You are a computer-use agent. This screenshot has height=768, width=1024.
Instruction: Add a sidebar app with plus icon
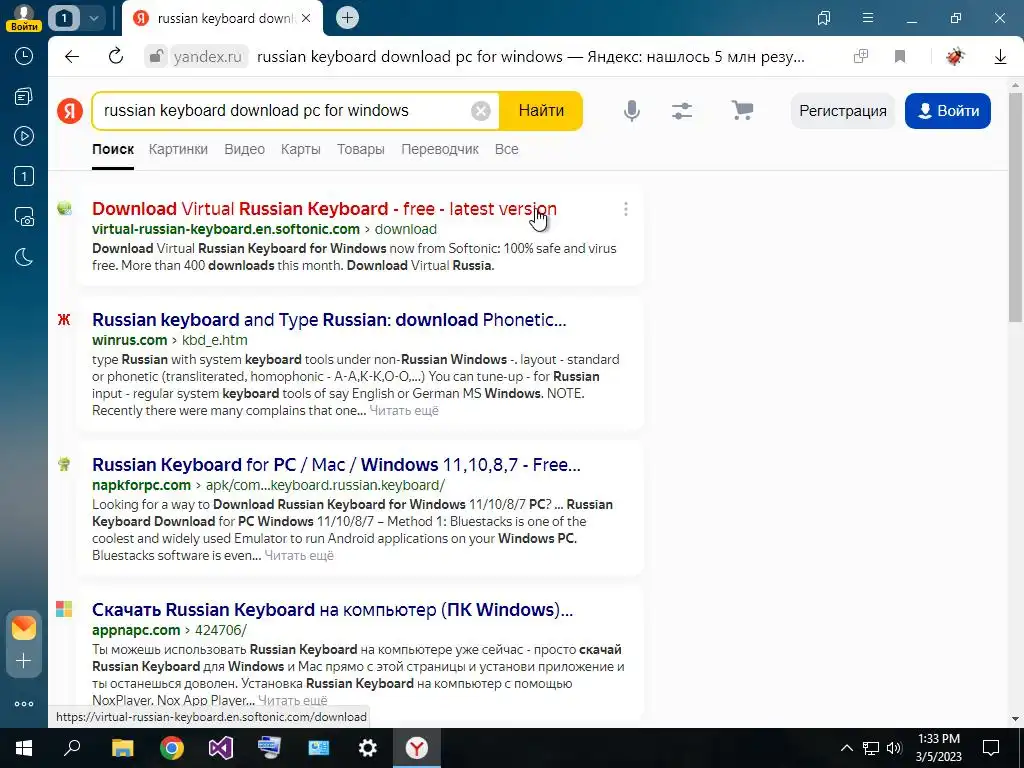click(24, 661)
